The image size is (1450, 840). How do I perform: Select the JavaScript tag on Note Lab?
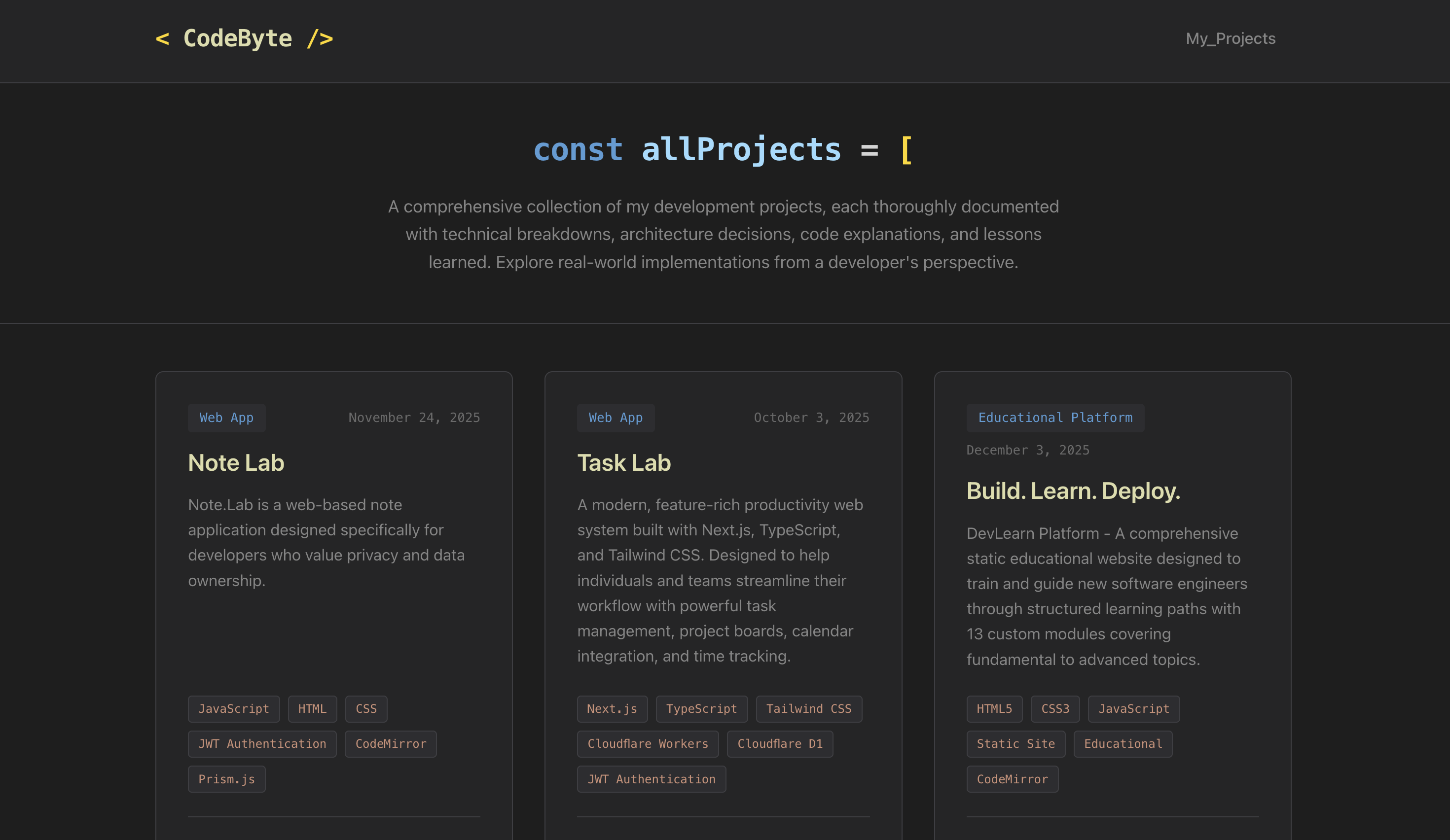pyautogui.click(x=234, y=709)
